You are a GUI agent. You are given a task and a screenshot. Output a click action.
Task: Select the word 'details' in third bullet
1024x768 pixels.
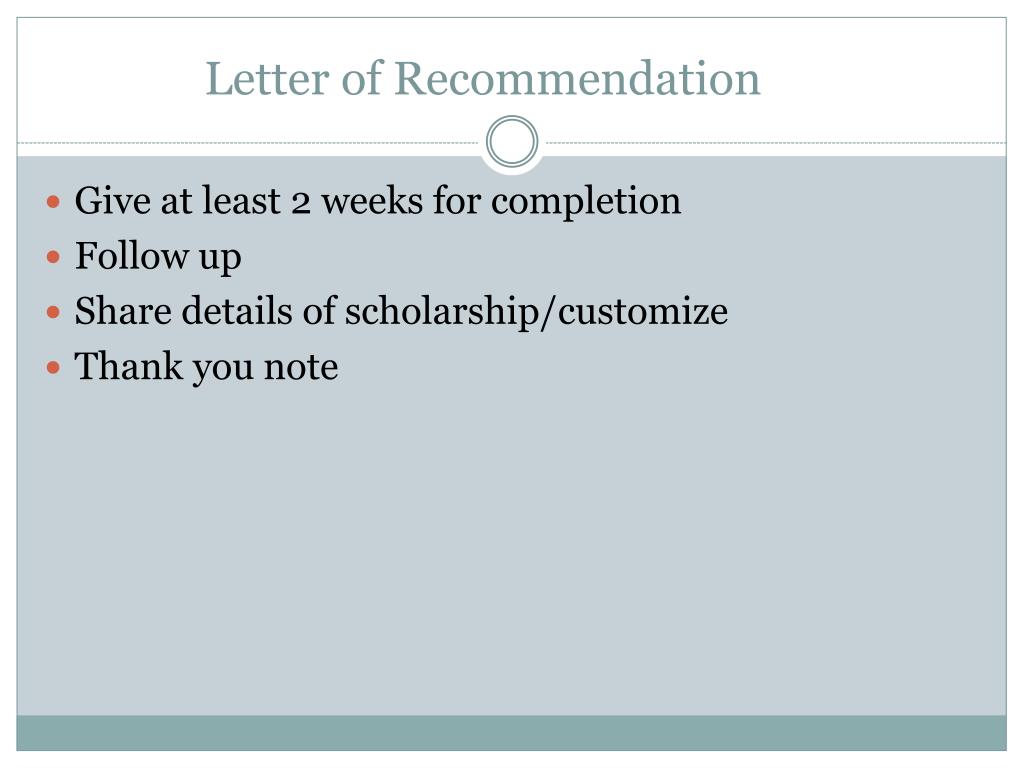[x=237, y=310]
